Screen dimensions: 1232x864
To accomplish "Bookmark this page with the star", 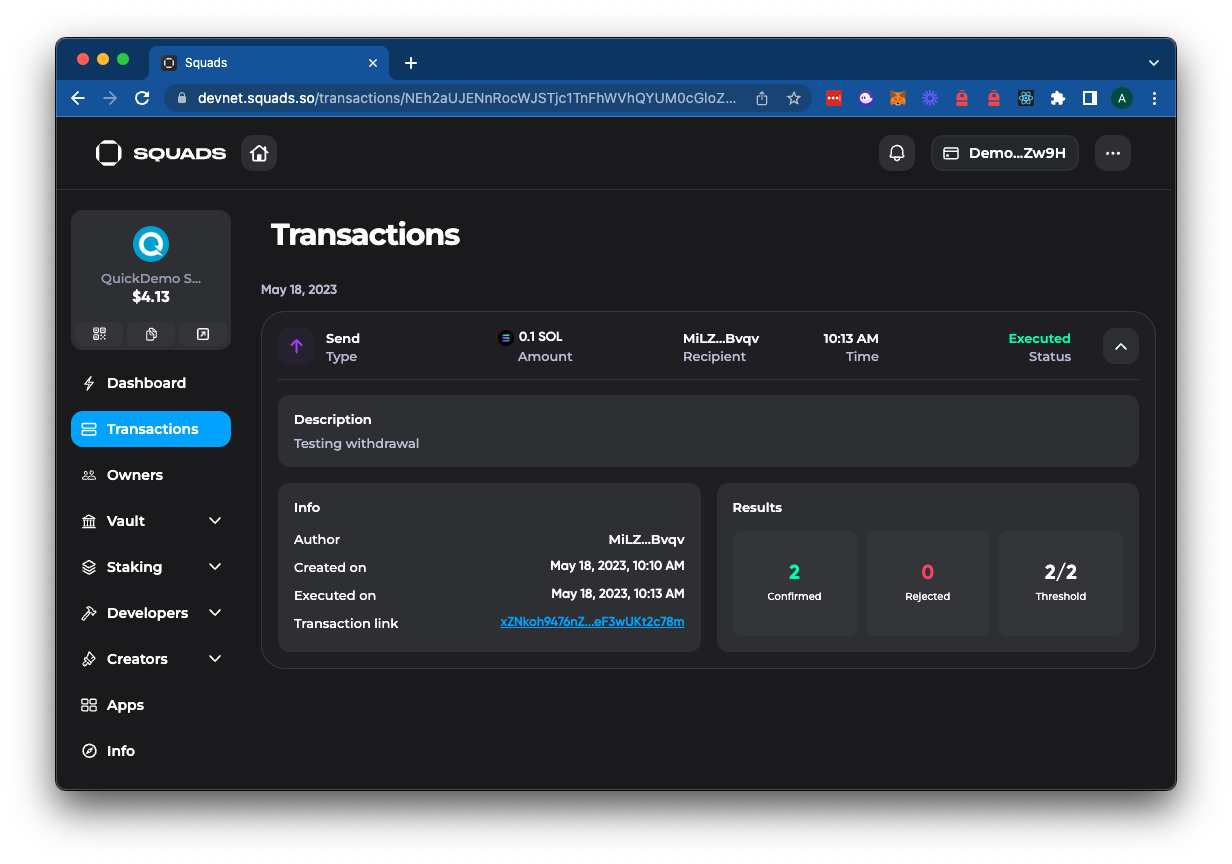I will coord(794,98).
